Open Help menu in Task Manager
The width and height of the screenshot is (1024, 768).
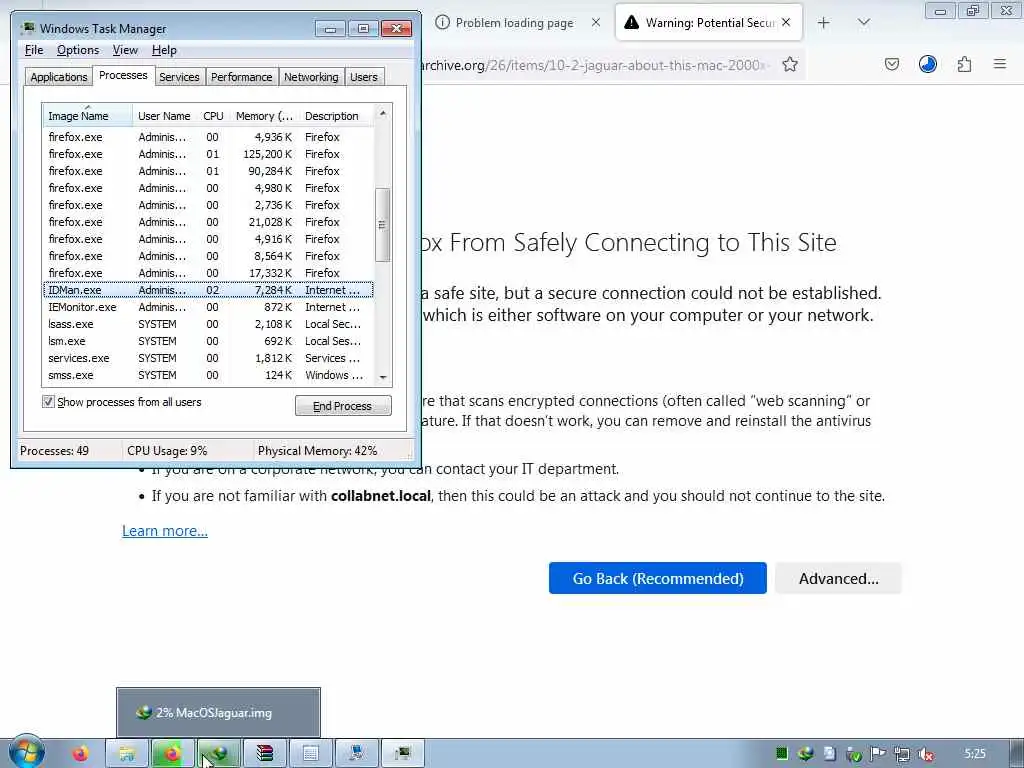point(164,50)
